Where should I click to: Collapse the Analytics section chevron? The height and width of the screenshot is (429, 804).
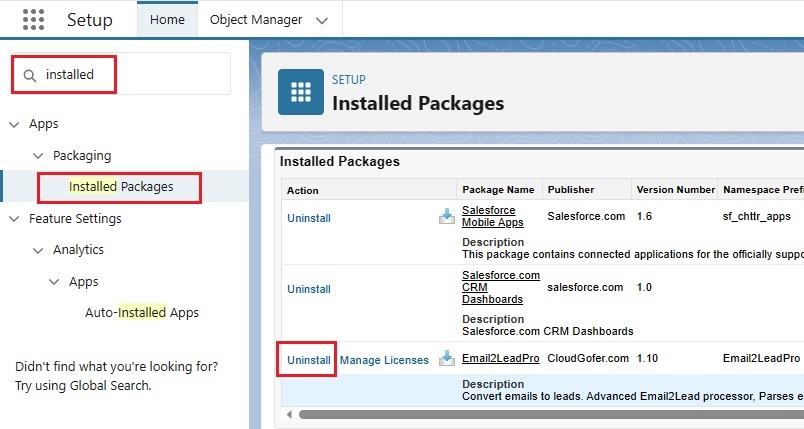(x=38, y=251)
